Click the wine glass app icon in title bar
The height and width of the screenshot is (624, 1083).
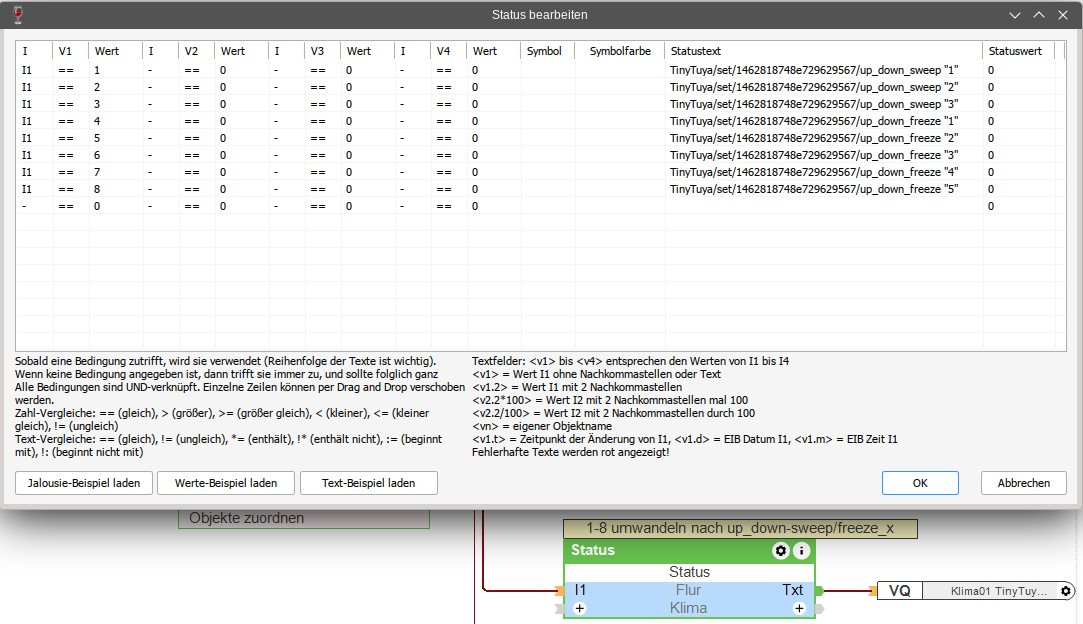[18, 14]
